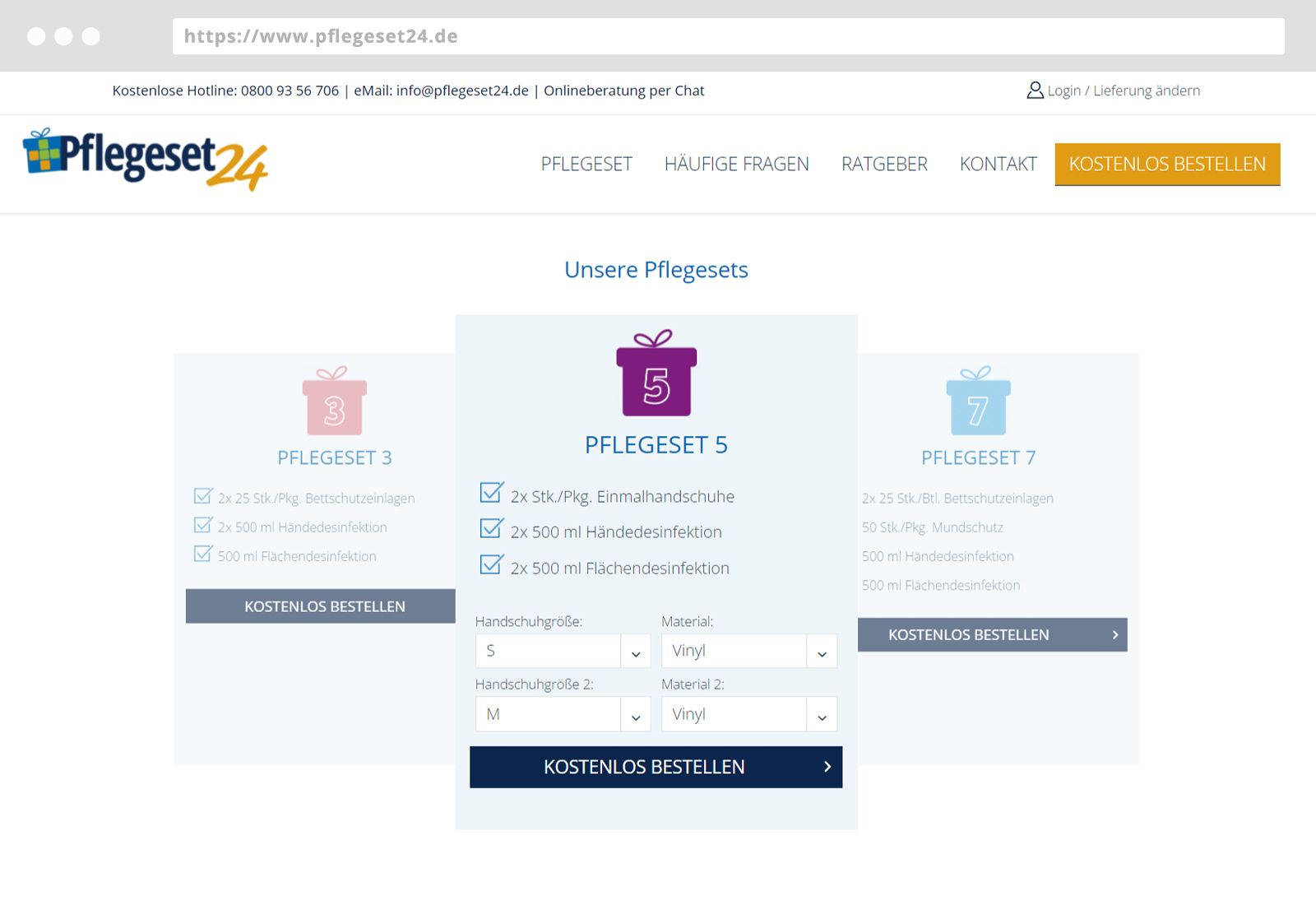1316x905 pixels.
Task: Open the Handschuhgröße 2 dropdown
Action: click(x=563, y=714)
